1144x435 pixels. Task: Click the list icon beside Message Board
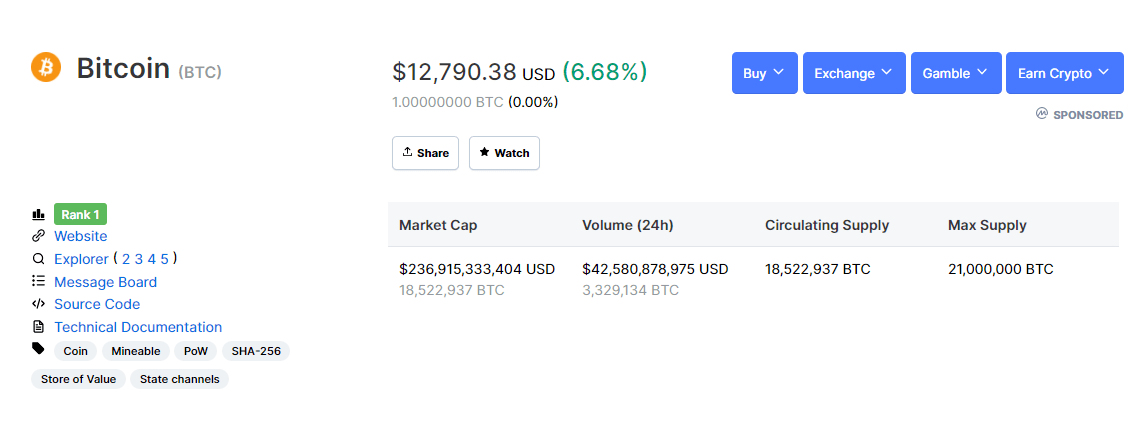pyautogui.click(x=38, y=281)
